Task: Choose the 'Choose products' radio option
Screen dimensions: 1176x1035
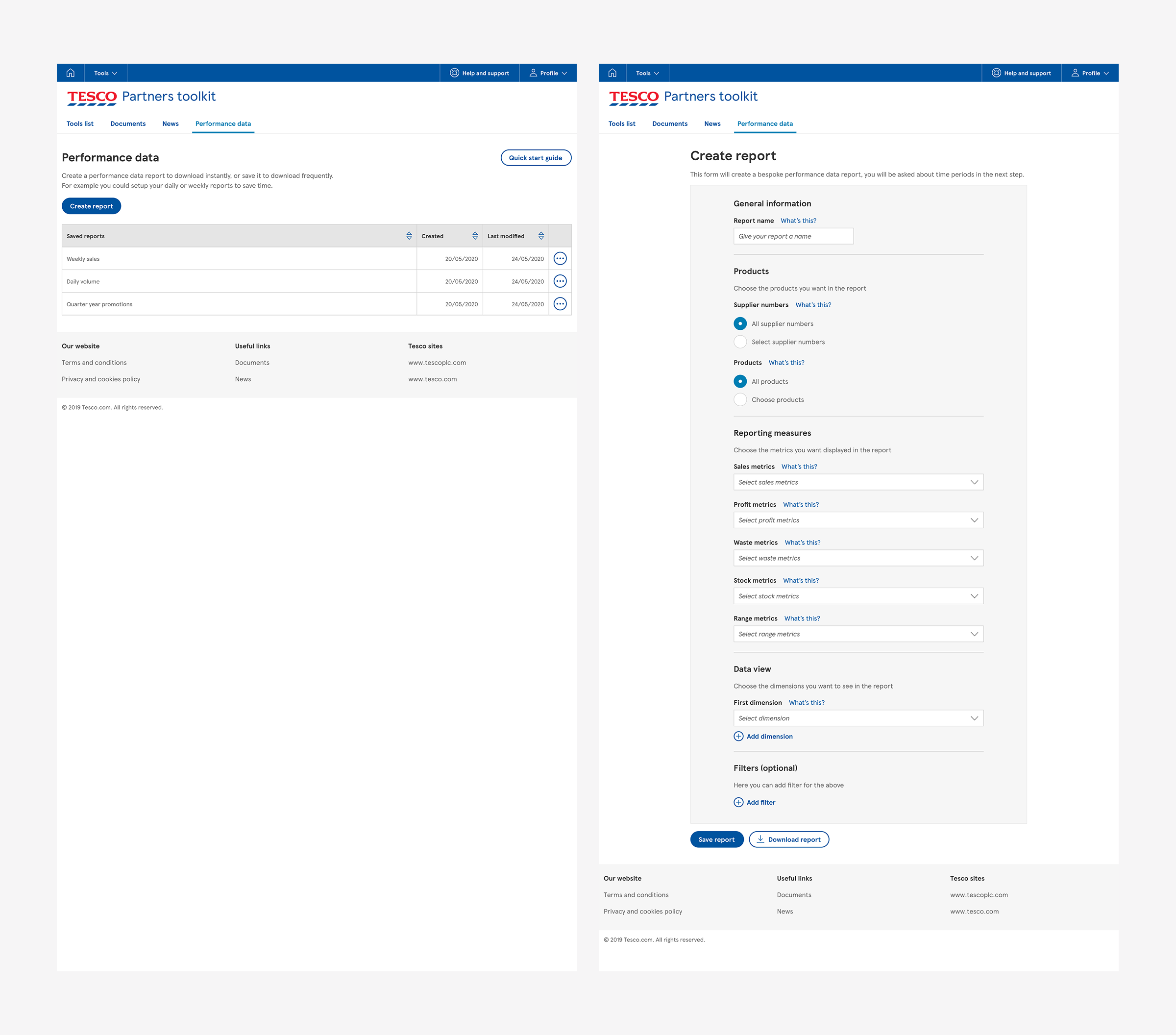Action: (x=740, y=400)
